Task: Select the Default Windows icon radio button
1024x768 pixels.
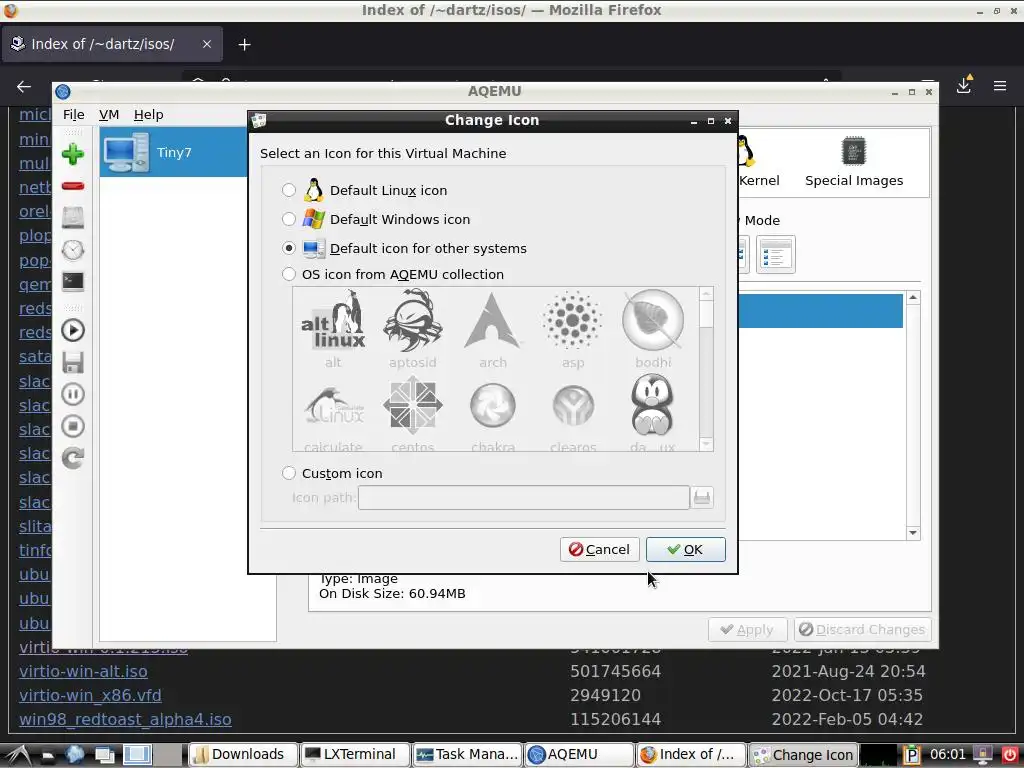Action: [x=289, y=219]
